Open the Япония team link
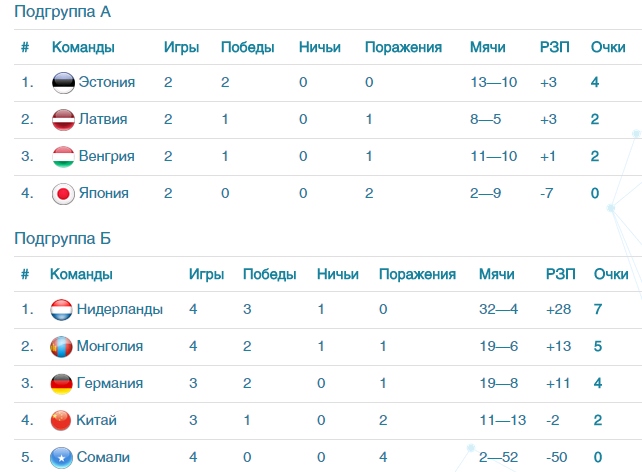This screenshot has width=642, height=472. 104,193
